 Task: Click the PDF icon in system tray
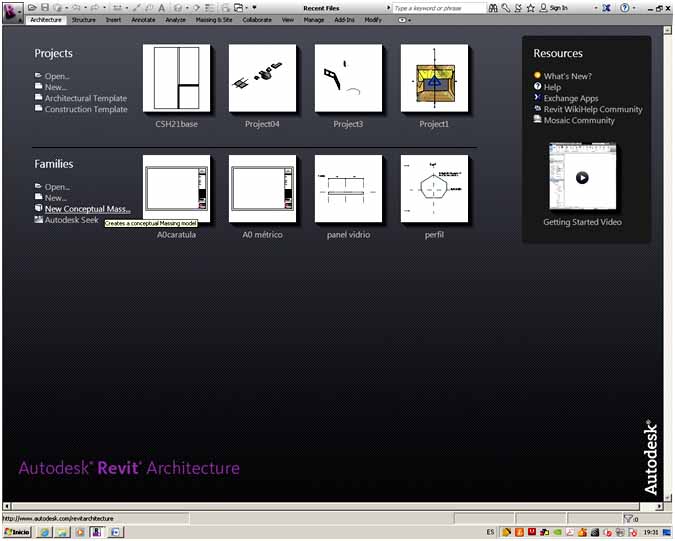pos(570,532)
